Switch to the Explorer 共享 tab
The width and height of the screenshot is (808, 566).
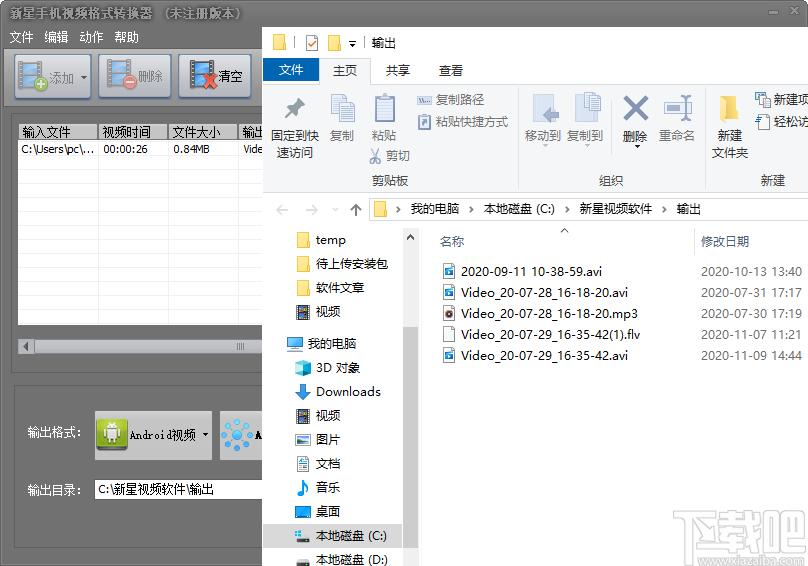pyautogui.click(x=398, y=71)
